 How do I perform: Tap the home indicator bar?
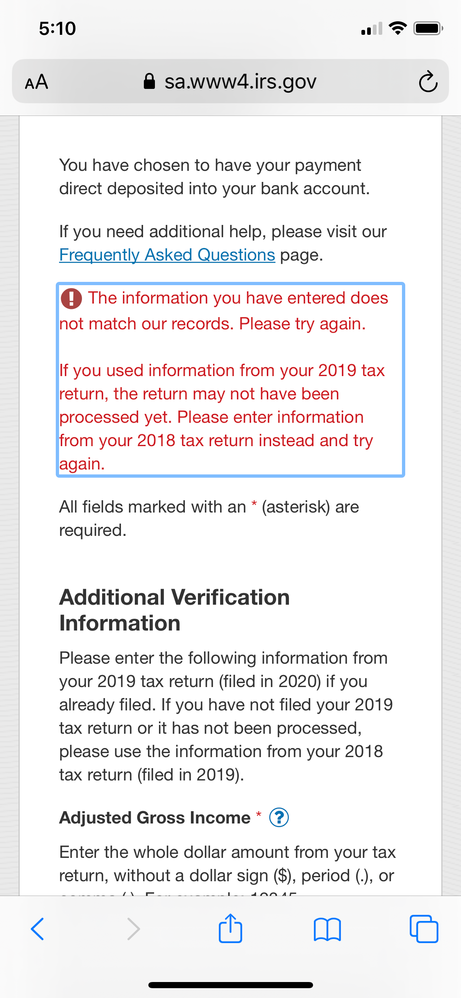[x=230, y=985]
